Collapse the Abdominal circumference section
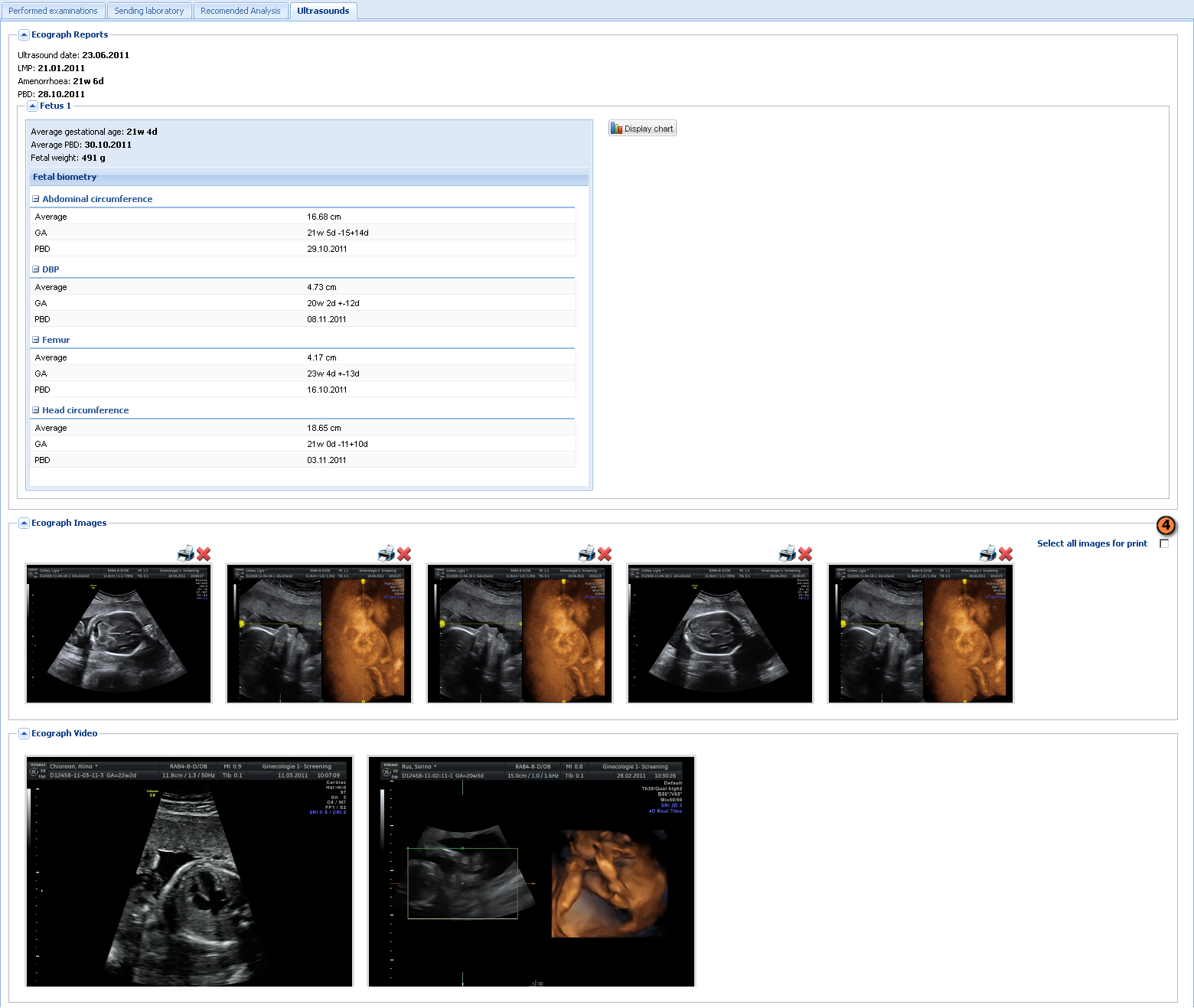The width and height of the screenshot is (1194, 1008). pos(35,199)
